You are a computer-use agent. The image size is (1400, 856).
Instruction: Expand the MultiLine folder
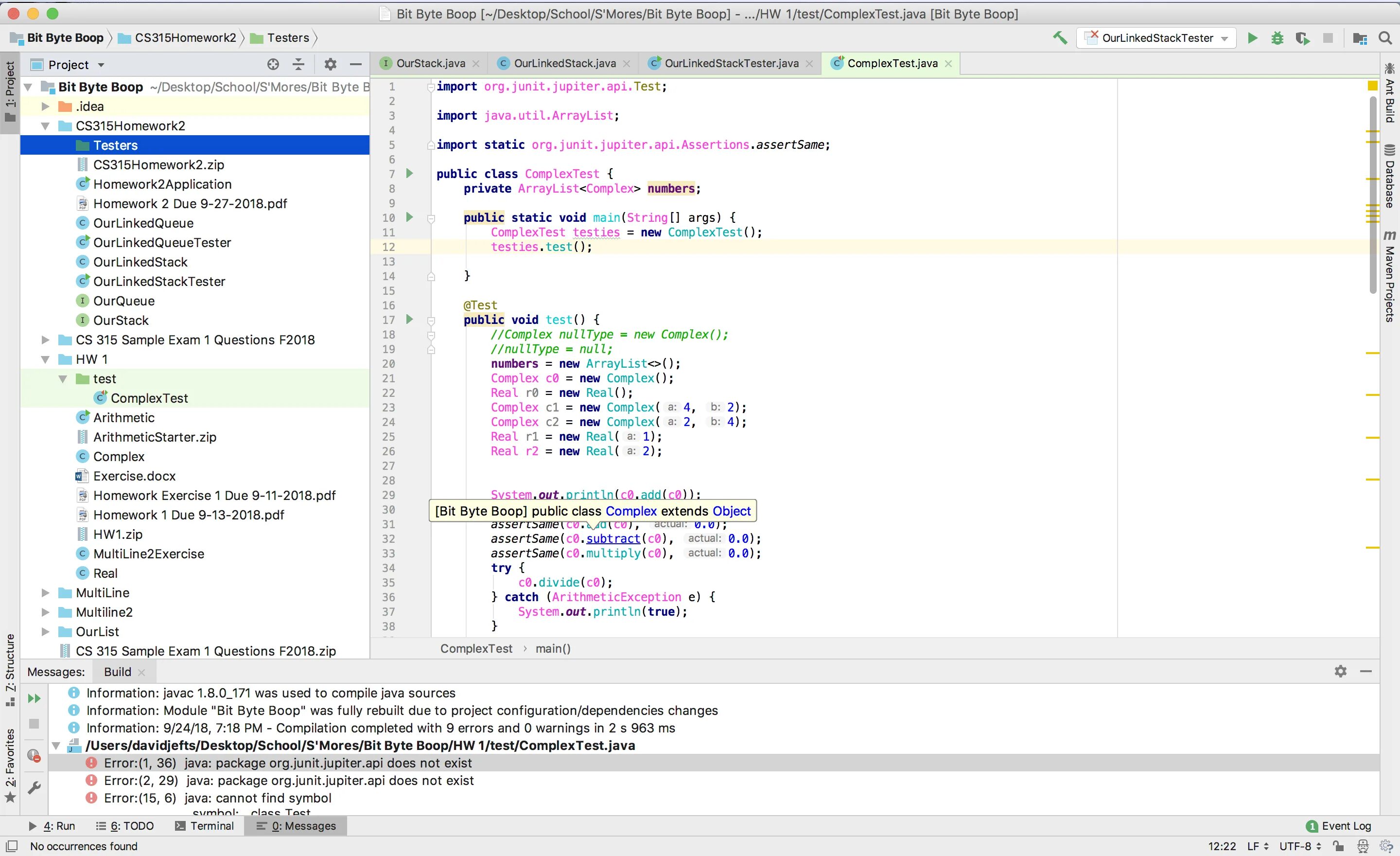coord(46,593)
